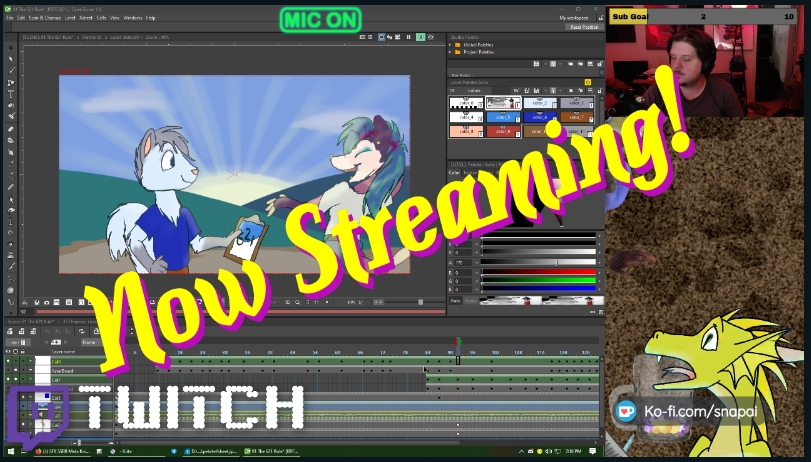This screenshot has height=462, width=811.
Task: Toggle lock icon in Level Palette toolbar
Action: click(600, 91)
